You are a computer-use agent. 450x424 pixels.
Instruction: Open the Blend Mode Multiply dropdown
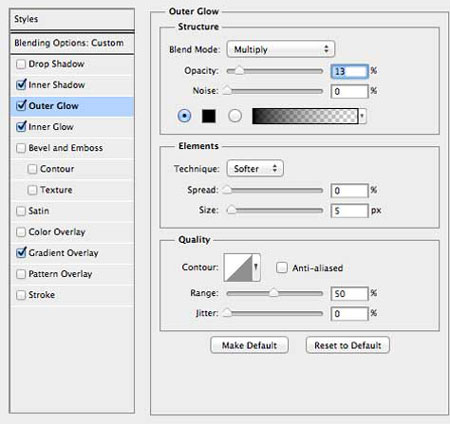[281, 49]
